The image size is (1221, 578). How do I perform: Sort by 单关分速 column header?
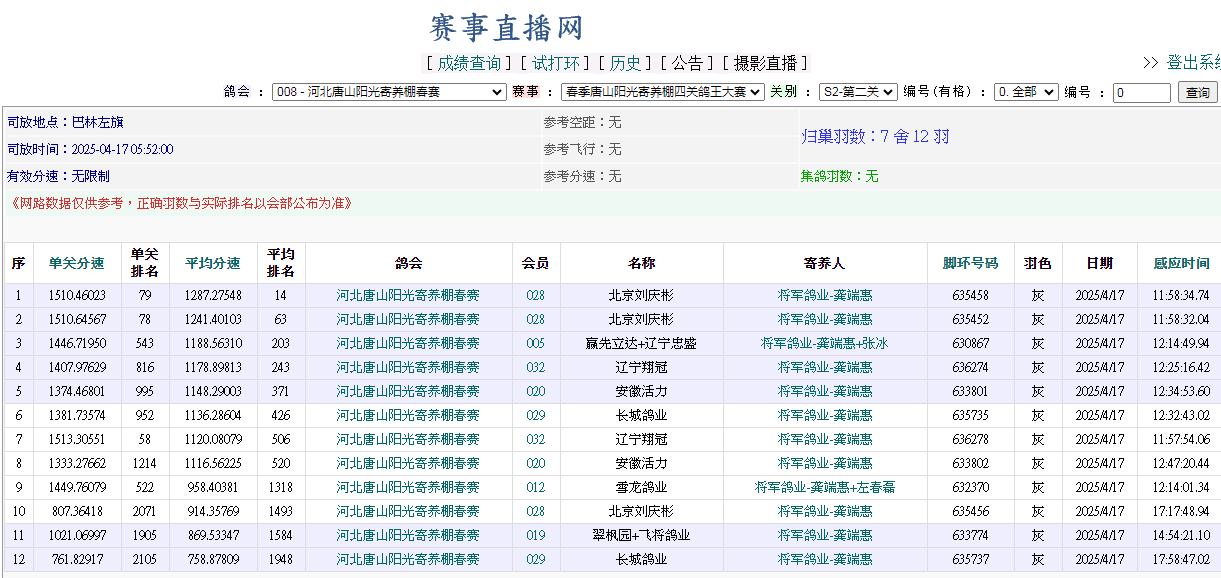77,264
